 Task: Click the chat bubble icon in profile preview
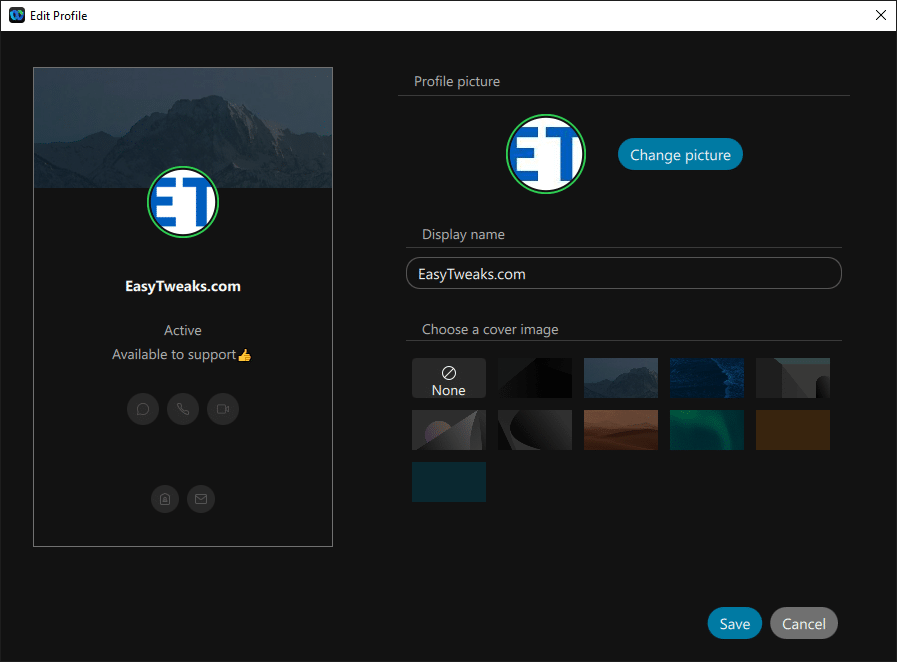143,409
